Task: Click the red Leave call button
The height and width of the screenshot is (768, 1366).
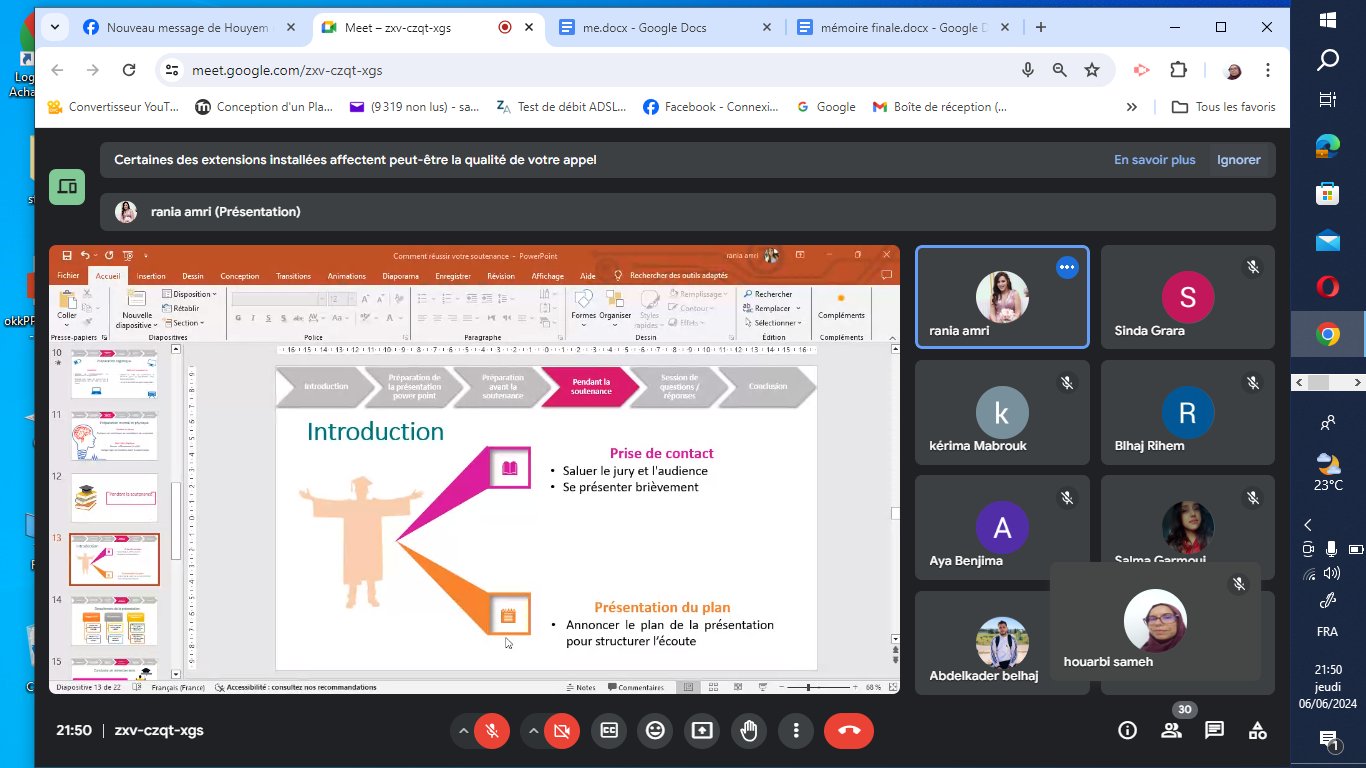Action: click(x=849, y=730)
